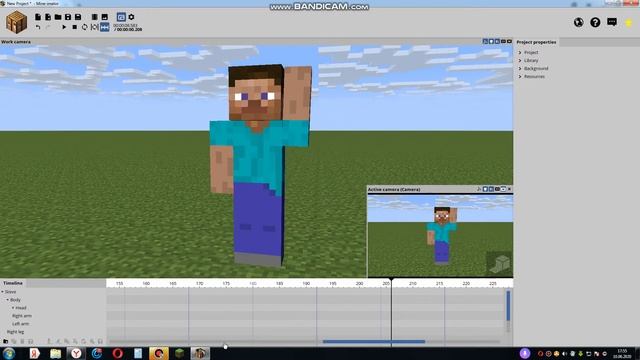Toggle the blue-highlighted timeline interval button

tap(105, 27)
